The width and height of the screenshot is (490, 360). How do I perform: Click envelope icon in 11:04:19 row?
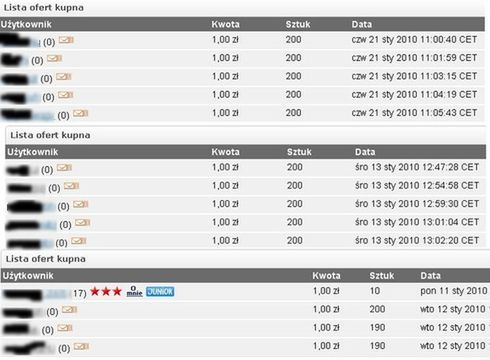coord(65,95)
